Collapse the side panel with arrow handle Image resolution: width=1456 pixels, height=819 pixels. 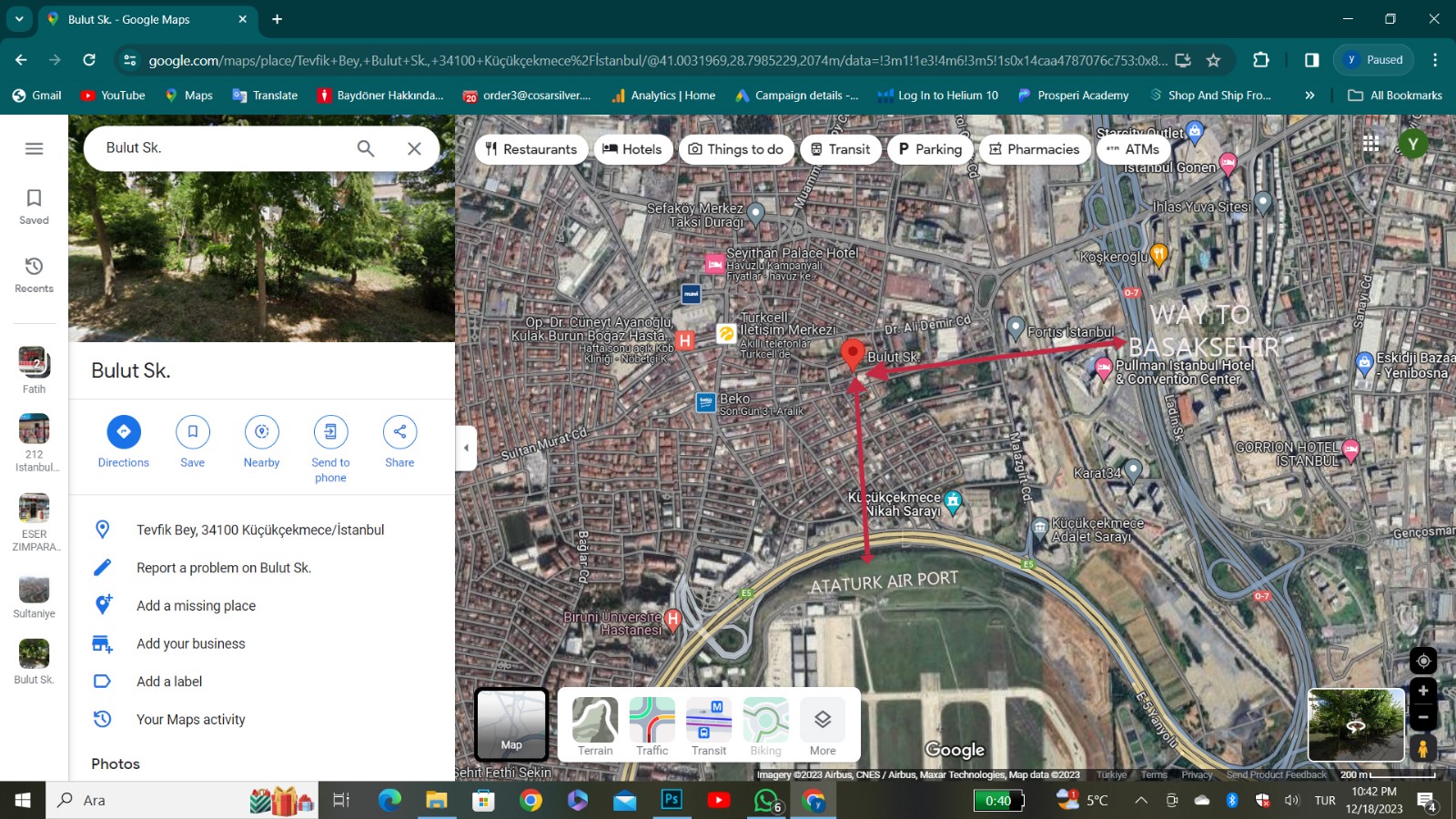[466, 448]
